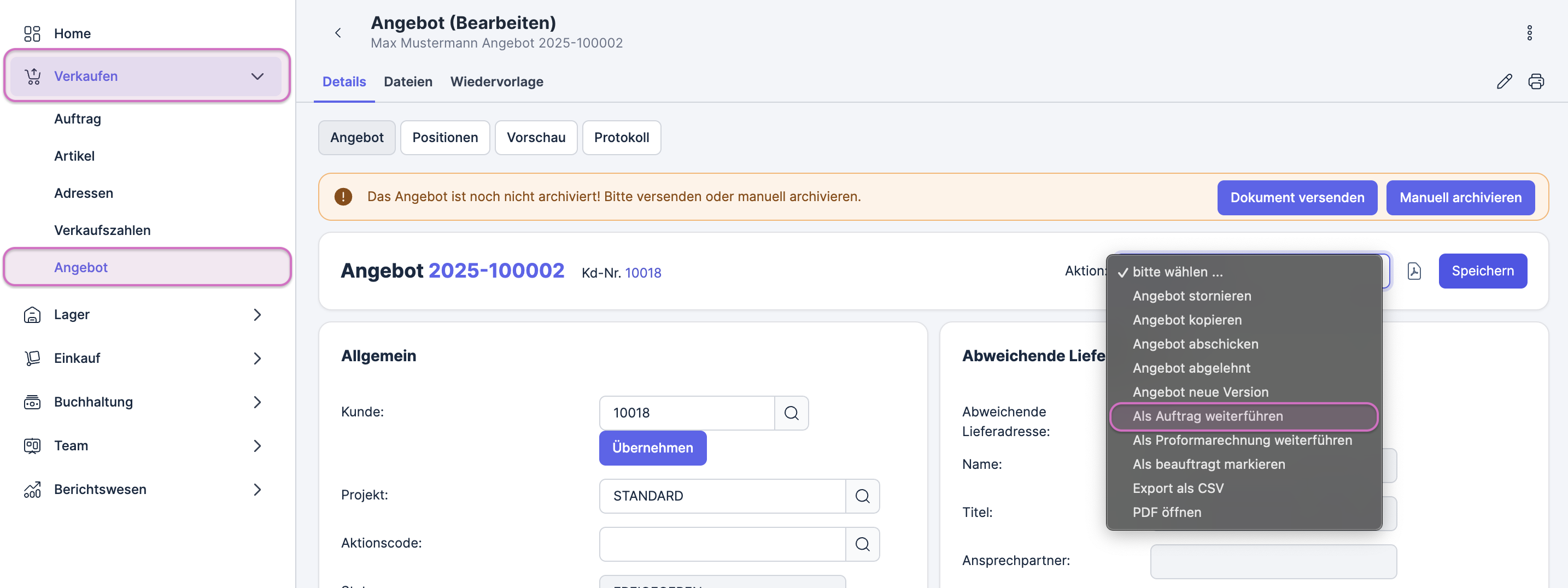Expand the Buchhaltung sidebar section
Image resolution: width=1568 pixels, height=588 pixels.
click(257, 402)
